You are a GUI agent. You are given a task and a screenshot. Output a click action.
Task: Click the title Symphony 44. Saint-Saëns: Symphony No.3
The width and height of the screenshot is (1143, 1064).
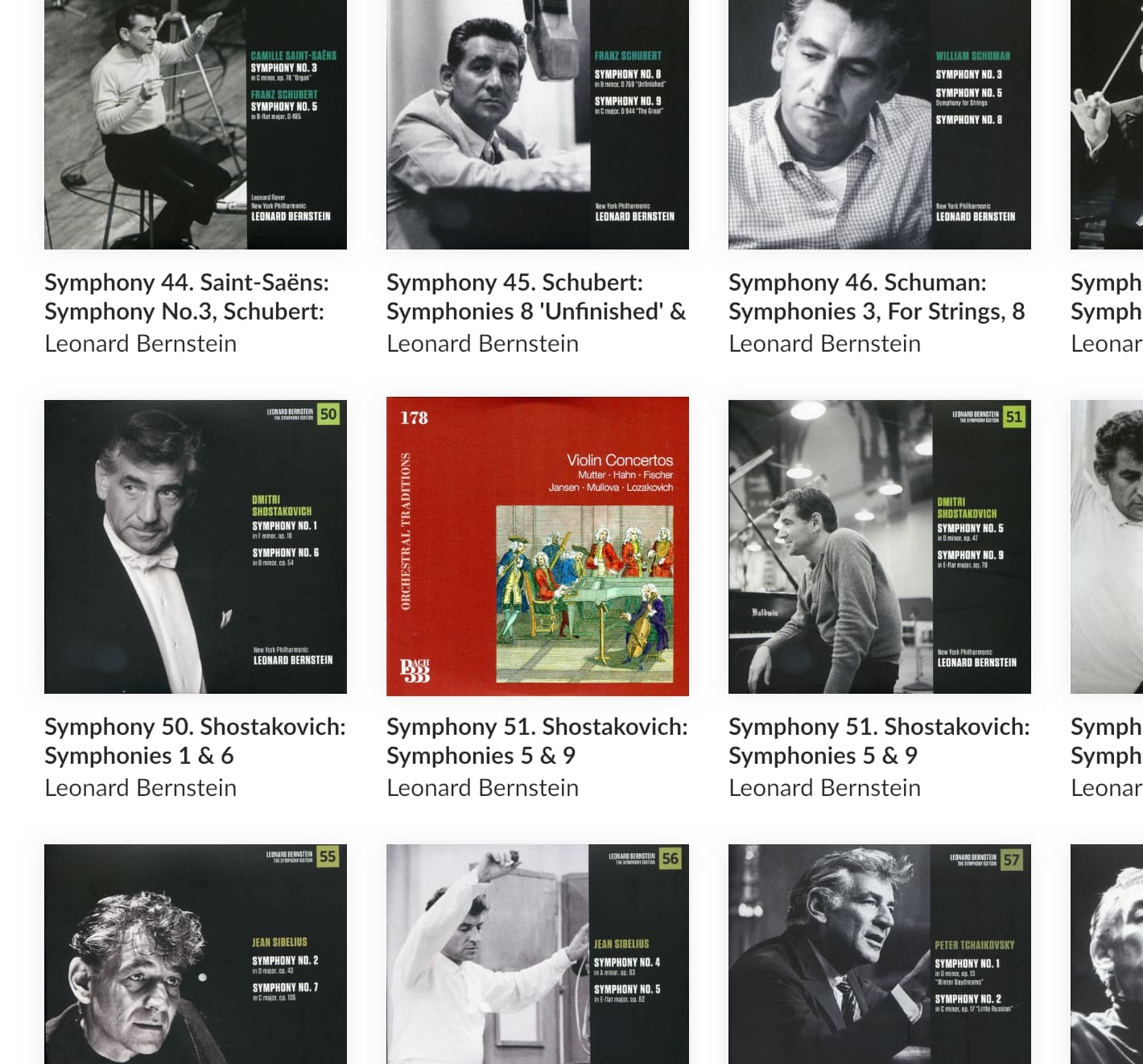click(187, 297)
